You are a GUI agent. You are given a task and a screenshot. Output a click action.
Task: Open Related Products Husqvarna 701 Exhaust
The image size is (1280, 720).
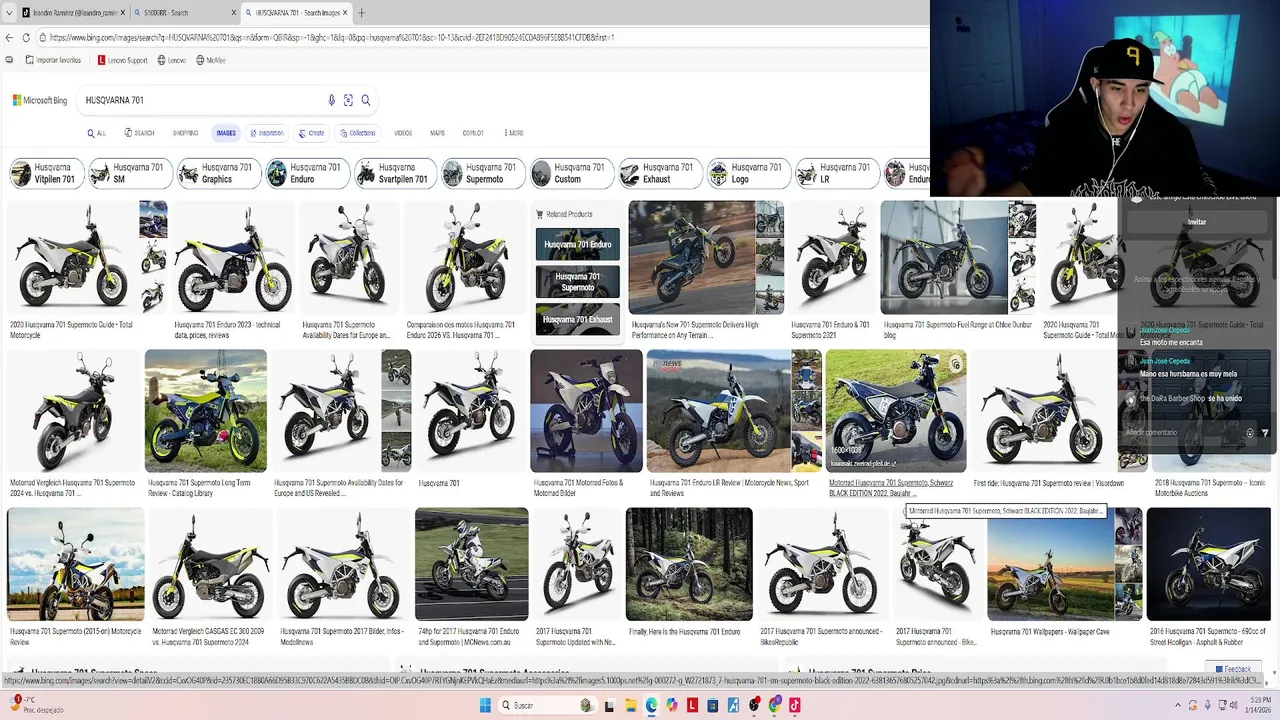pos(578,319)
